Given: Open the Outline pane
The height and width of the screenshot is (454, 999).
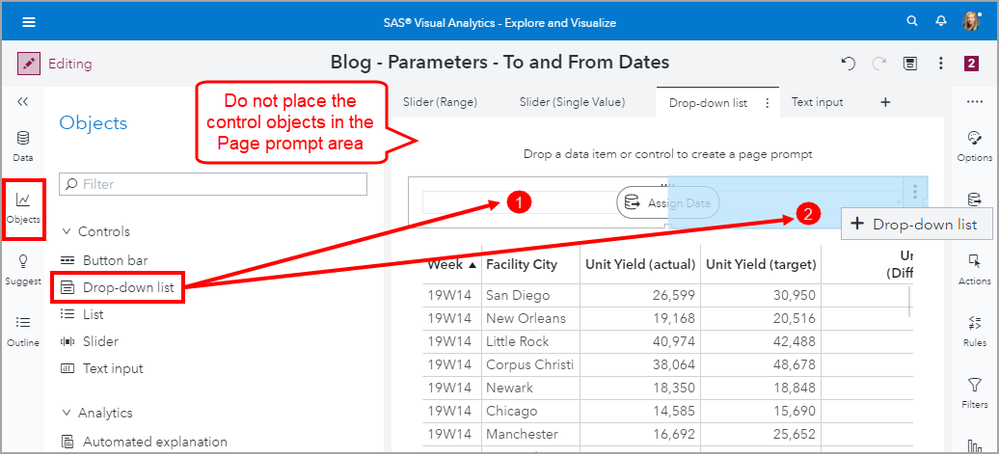Looking at the screenshot, I should pyautogui.click(x=23, y=332).
